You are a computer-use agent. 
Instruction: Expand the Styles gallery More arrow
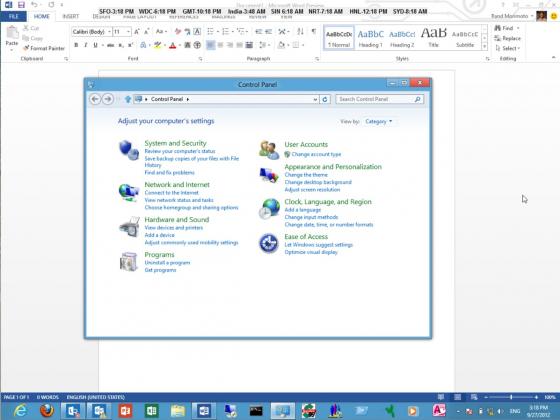(x=485, y=46)
